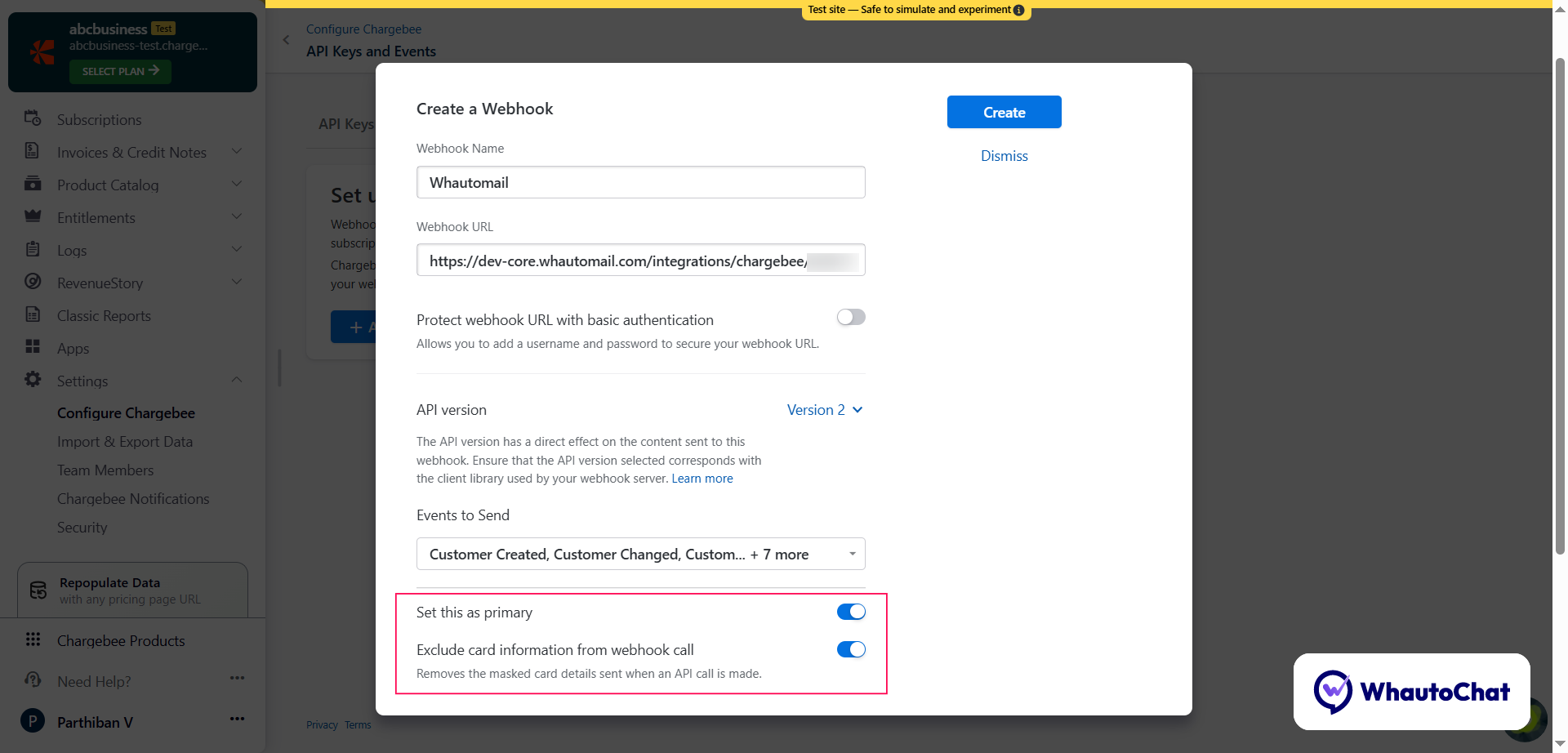Viewport: 1568px width, 753px height.
Task: Open the Events to Send dropdown
Action: pos(640,554)
